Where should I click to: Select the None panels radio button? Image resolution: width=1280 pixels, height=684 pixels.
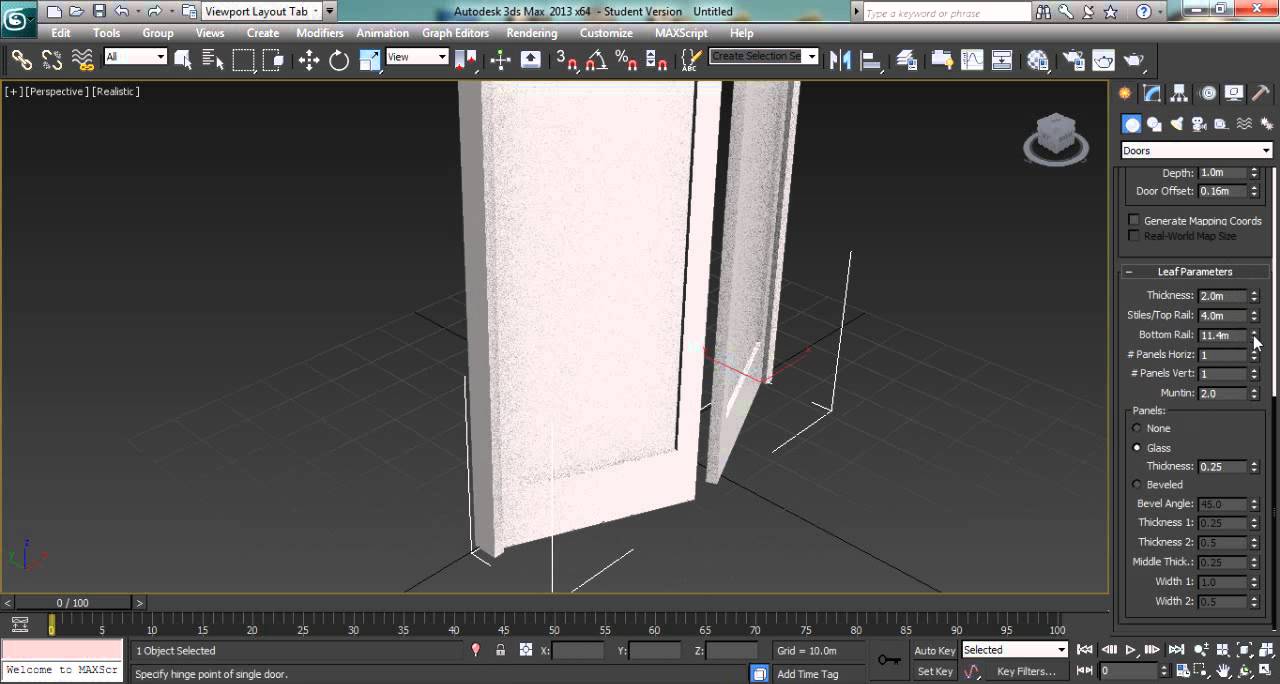[1136, 428]
